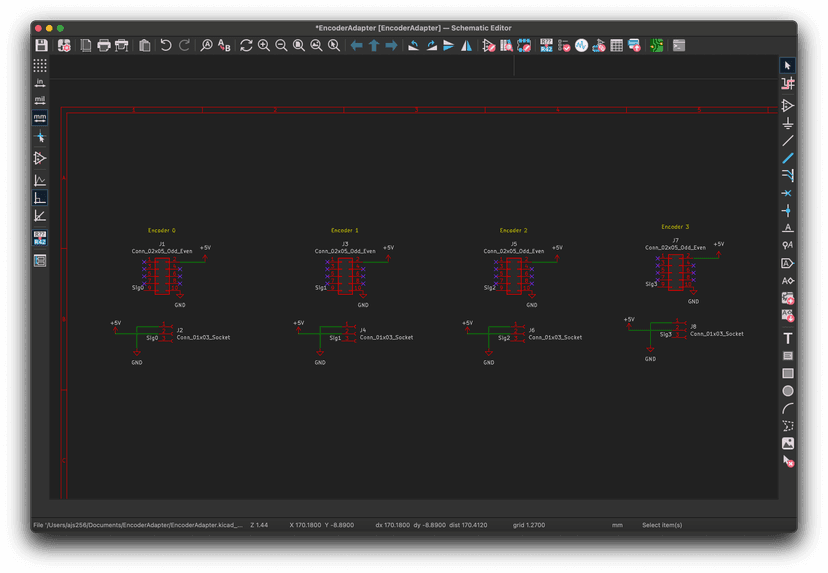Click the Zoom In magnifier icon

point(264,46)
